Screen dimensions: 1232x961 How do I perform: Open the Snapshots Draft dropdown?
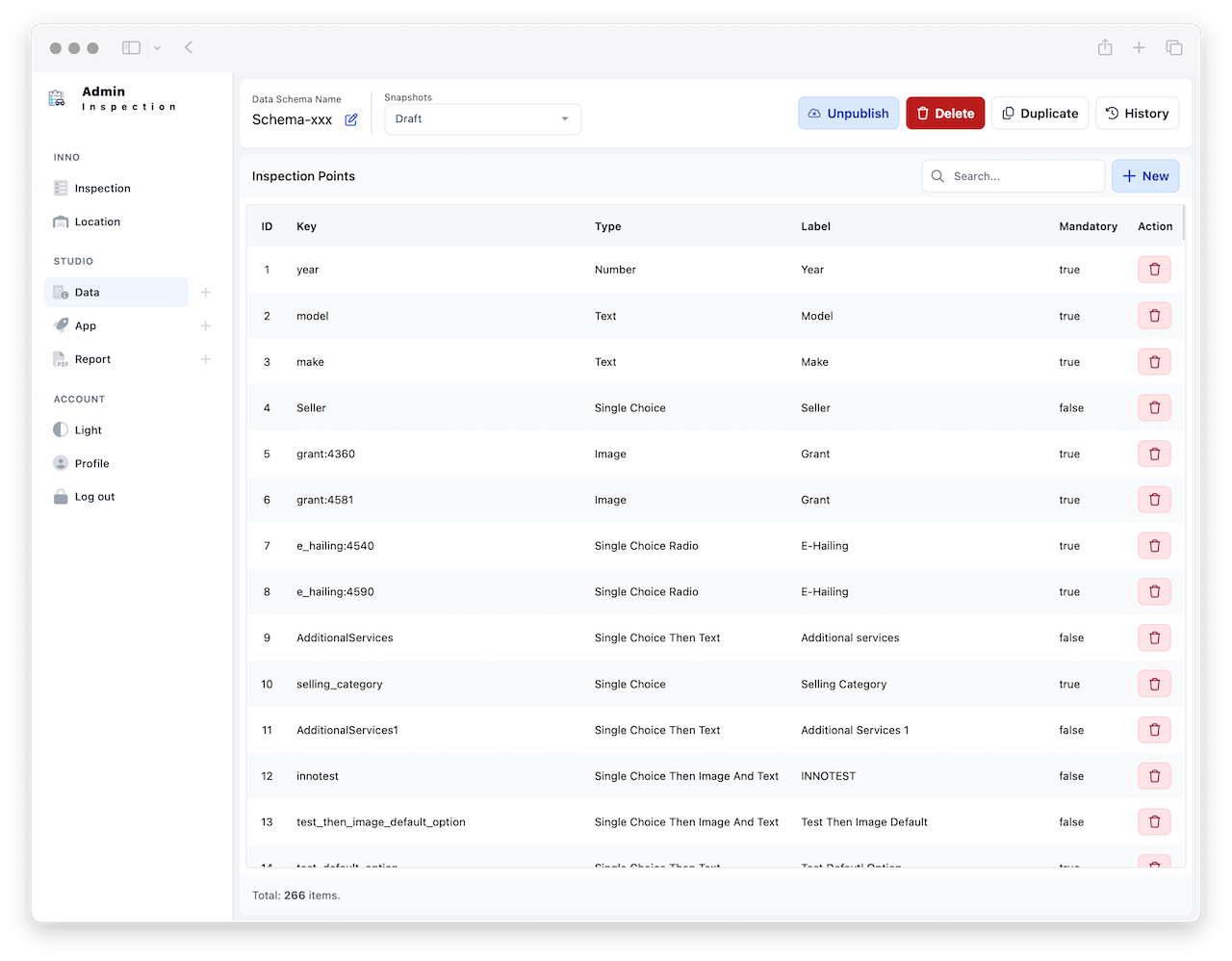point(482,119)
